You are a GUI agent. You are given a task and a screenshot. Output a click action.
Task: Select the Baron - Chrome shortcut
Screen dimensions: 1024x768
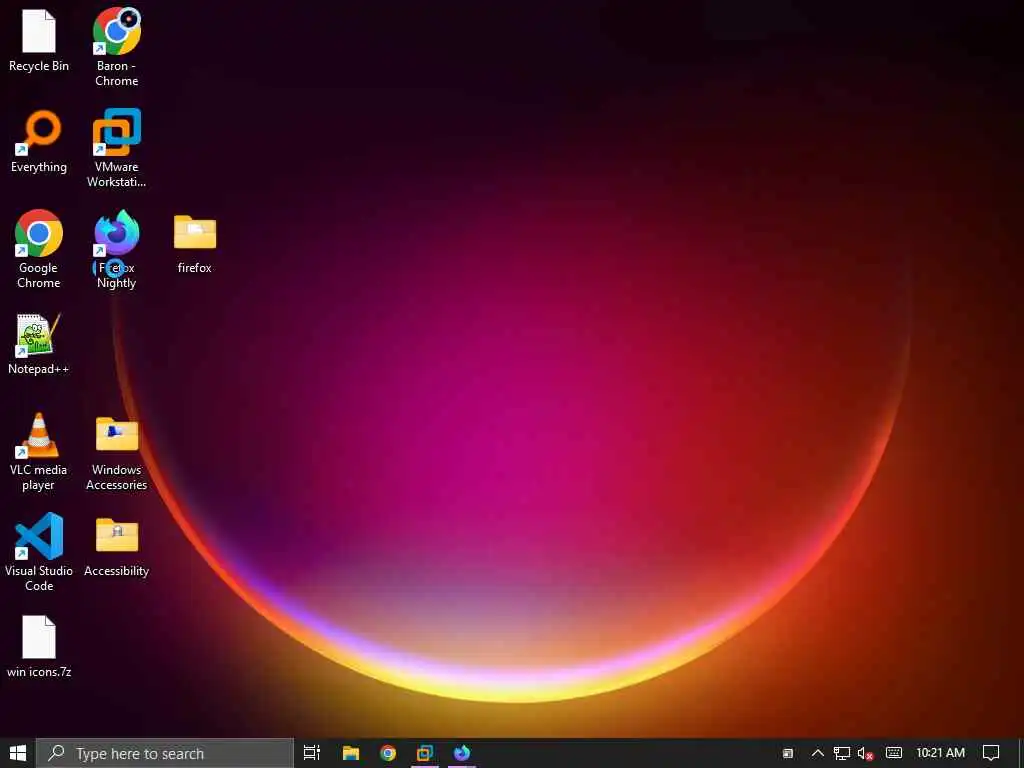(117, 47)
